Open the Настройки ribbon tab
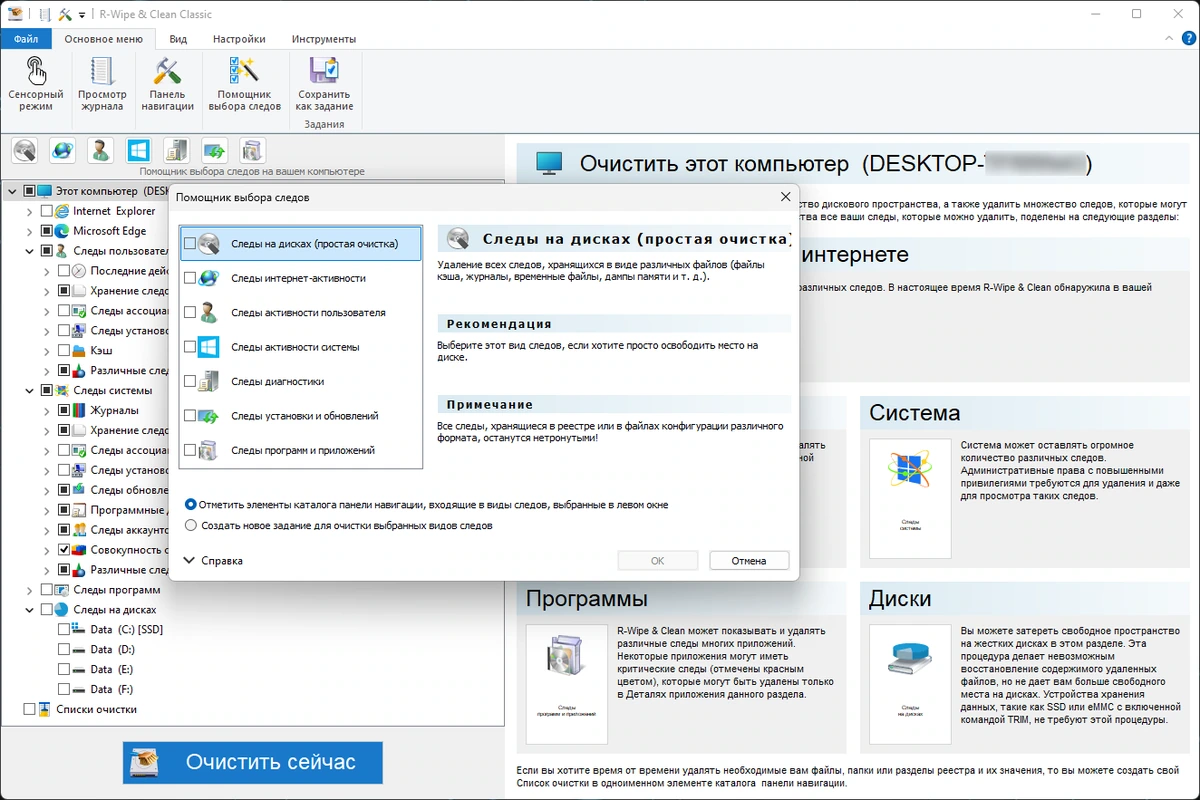1200x800 pixels. 239,39
